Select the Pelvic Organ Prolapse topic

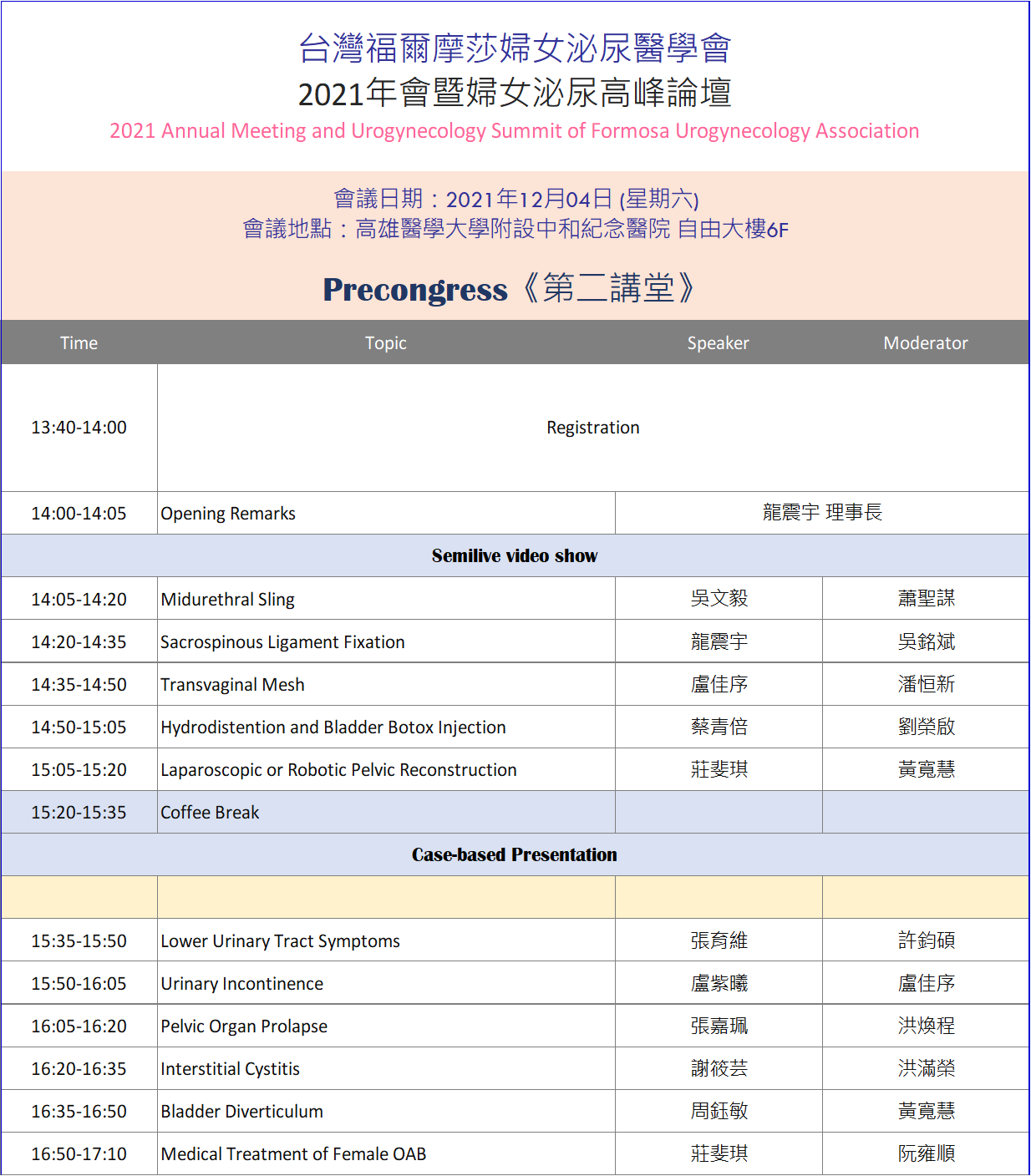(244, 1026)
